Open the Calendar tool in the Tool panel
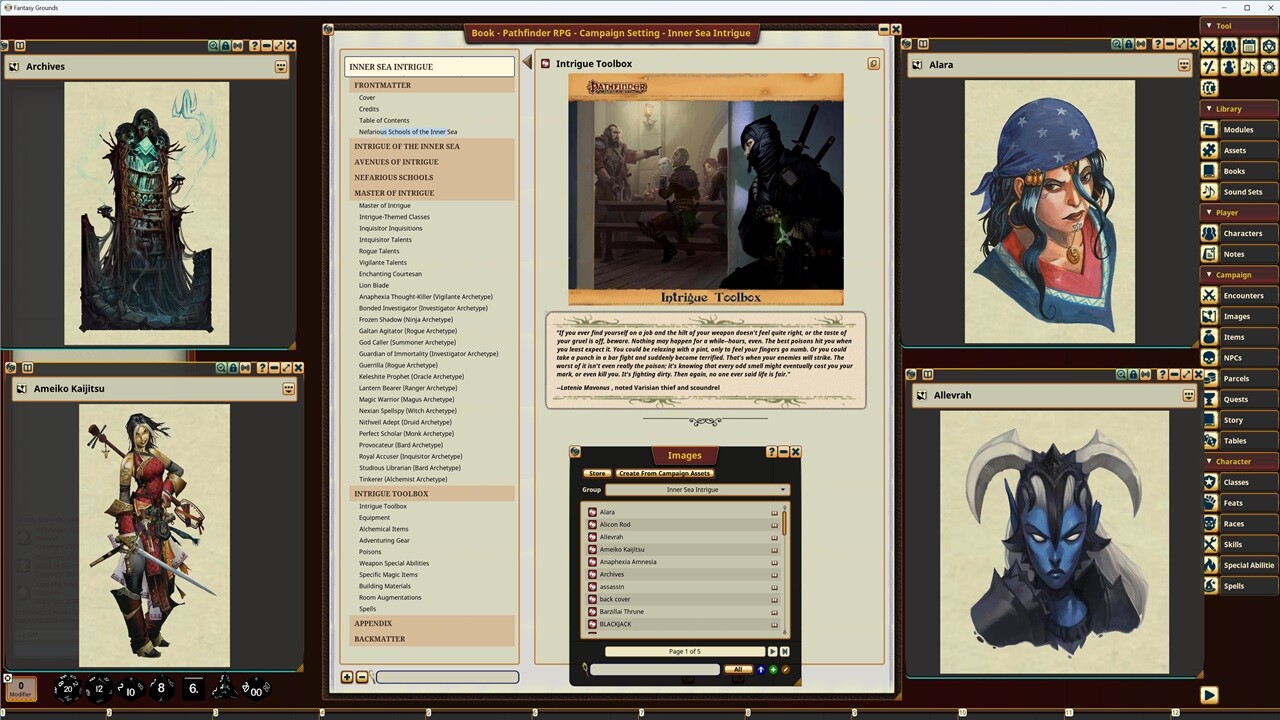The height and width of the screenshot is (720, 1280). point(1247,47)
